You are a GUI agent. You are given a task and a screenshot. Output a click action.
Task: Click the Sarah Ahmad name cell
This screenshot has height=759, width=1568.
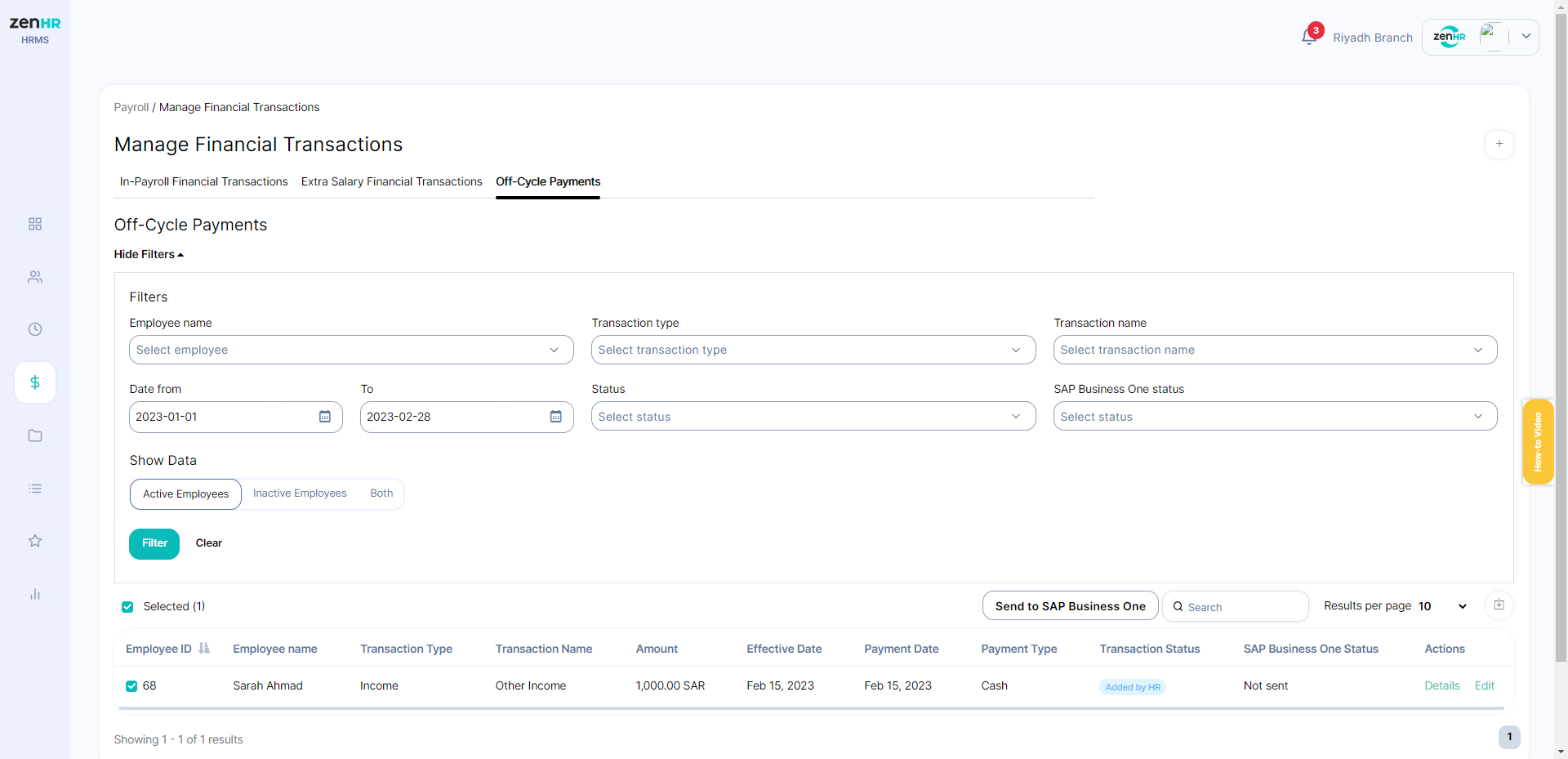pyautogui.click(x=268, y=685)
